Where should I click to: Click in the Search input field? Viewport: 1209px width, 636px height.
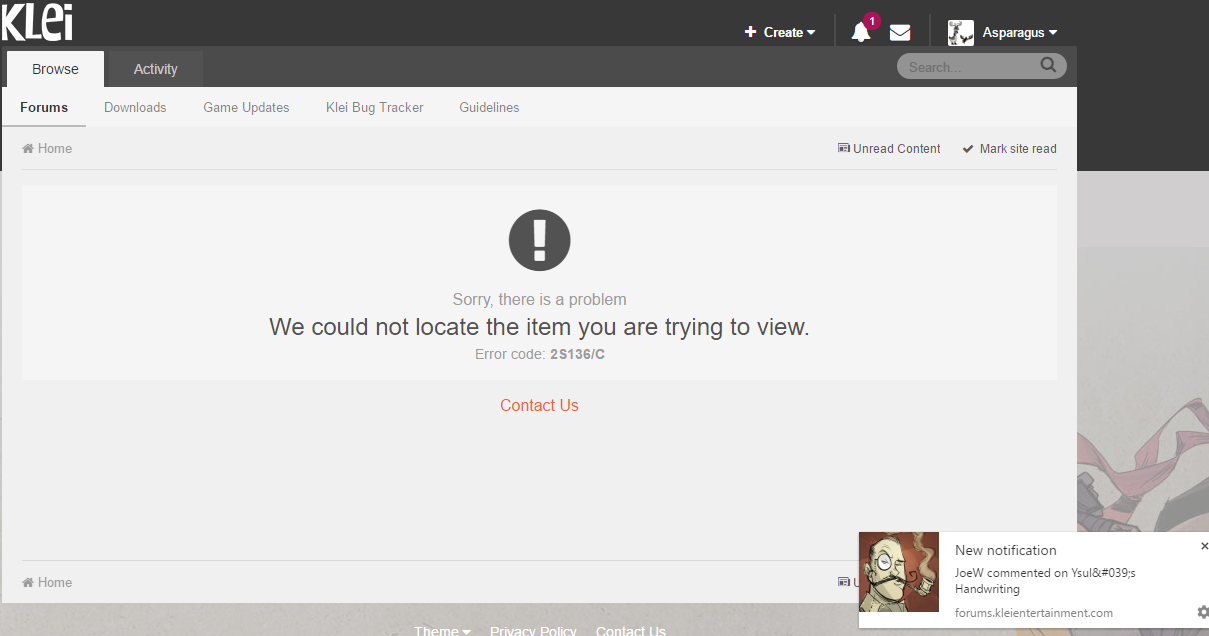pyautogui.click(x=965, y=67)
